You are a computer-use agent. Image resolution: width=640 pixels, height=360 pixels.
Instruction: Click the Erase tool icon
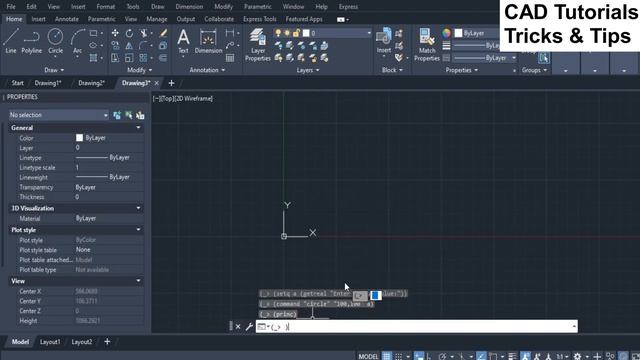[x=163, y=33]
